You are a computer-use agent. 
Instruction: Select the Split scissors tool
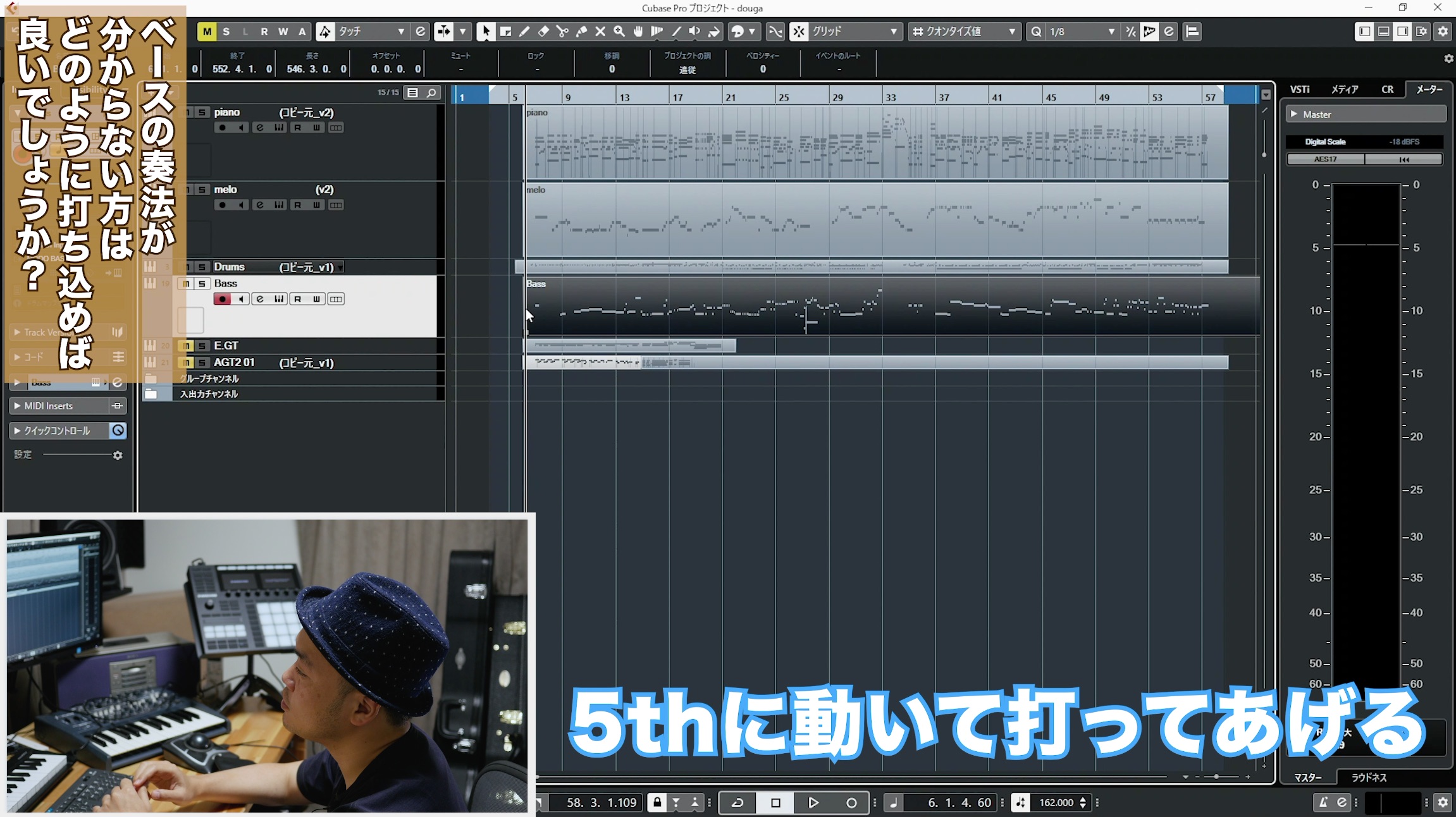(562, 32)
